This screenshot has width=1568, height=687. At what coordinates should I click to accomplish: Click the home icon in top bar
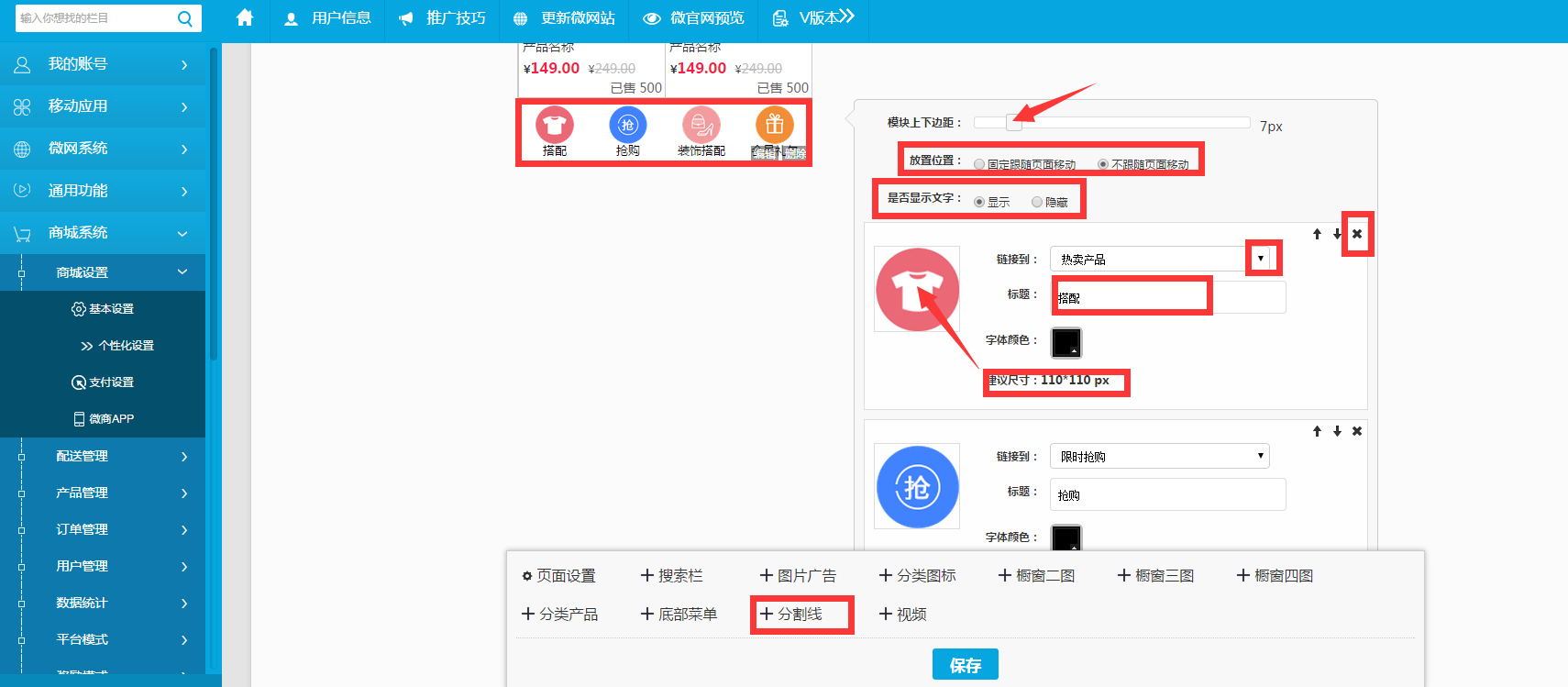coord(244,17)
